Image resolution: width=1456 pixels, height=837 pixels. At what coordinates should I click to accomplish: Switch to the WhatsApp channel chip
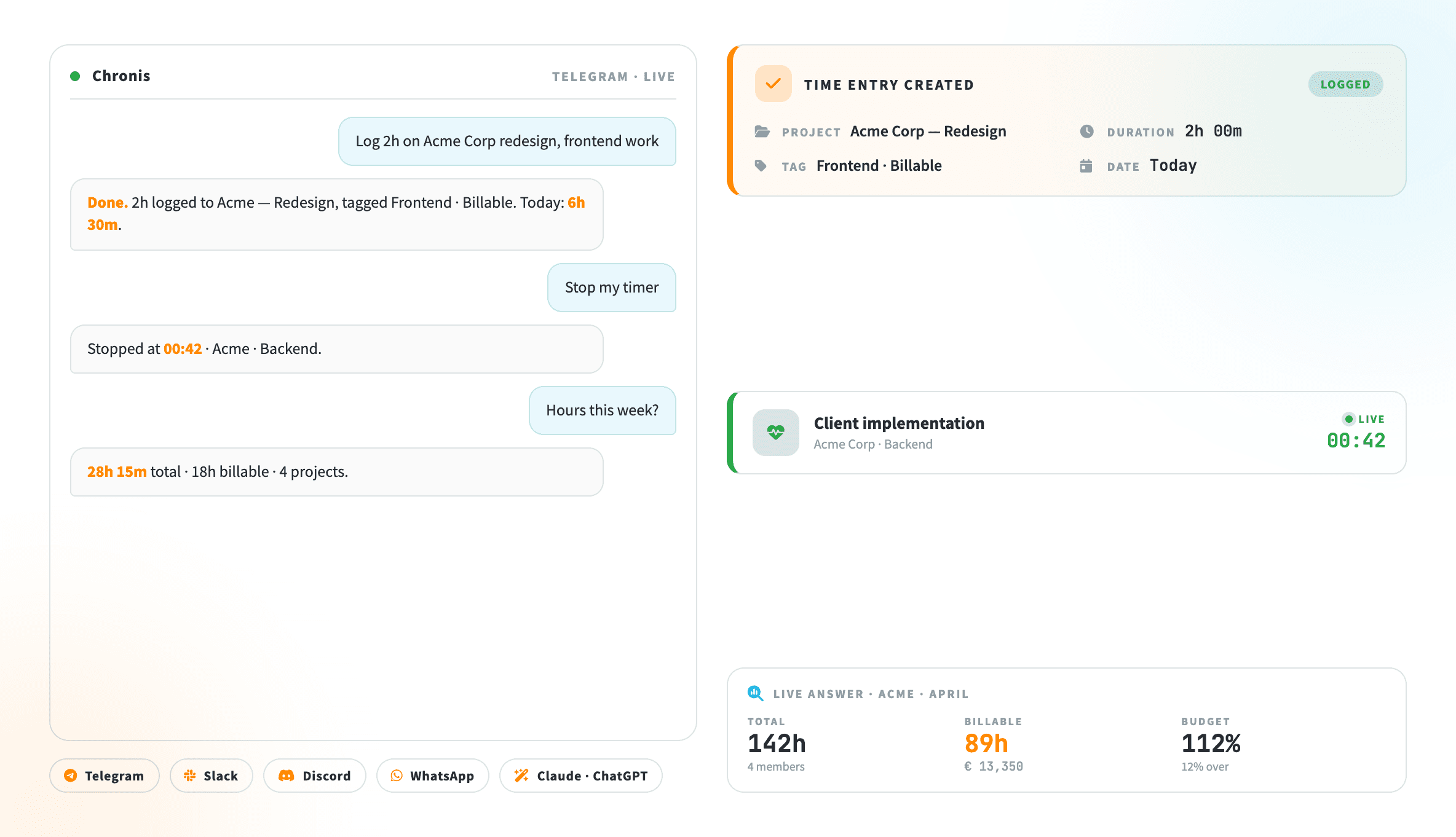(x=433, y=776)
